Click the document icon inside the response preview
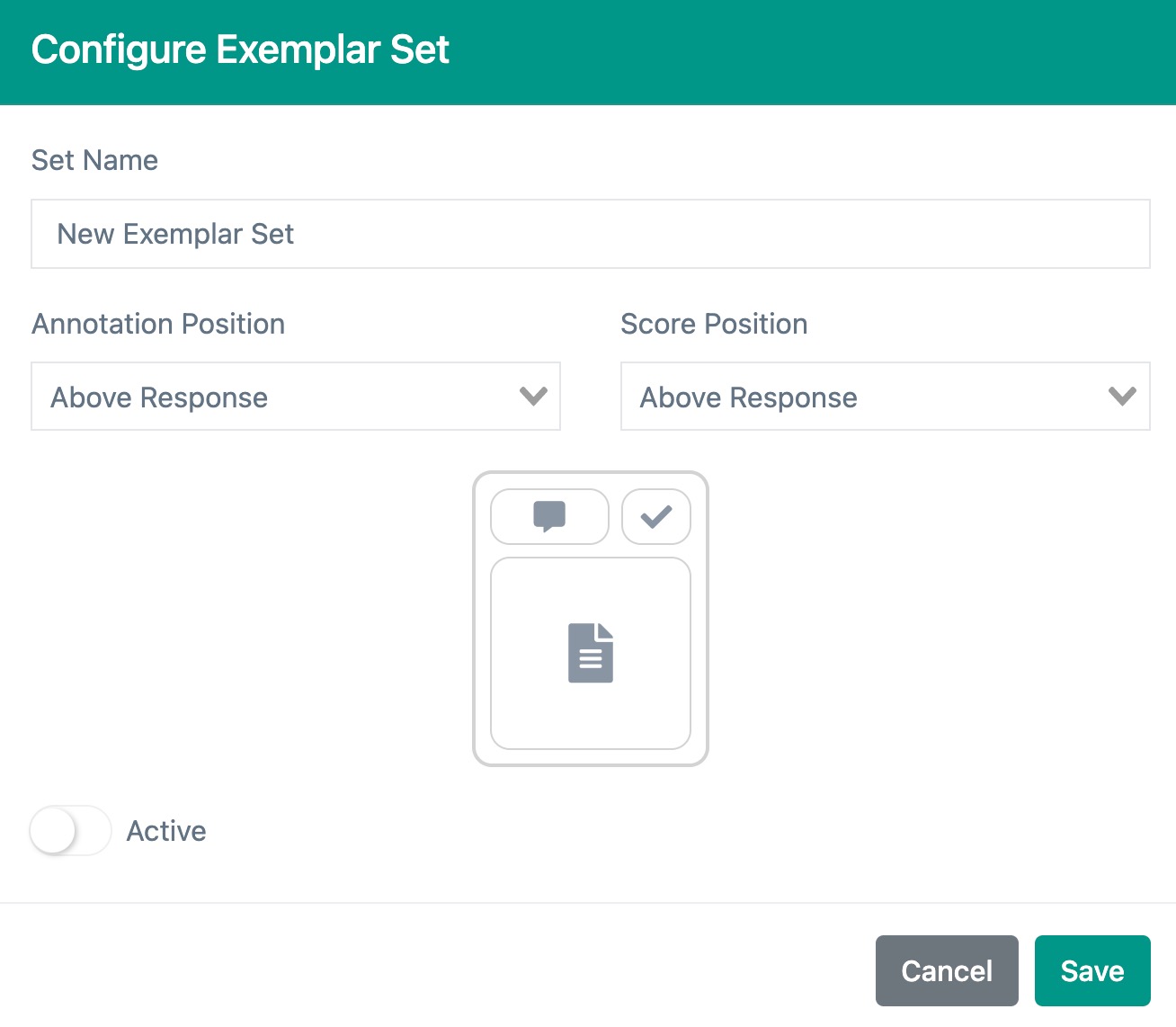 (x=590, y=653)
